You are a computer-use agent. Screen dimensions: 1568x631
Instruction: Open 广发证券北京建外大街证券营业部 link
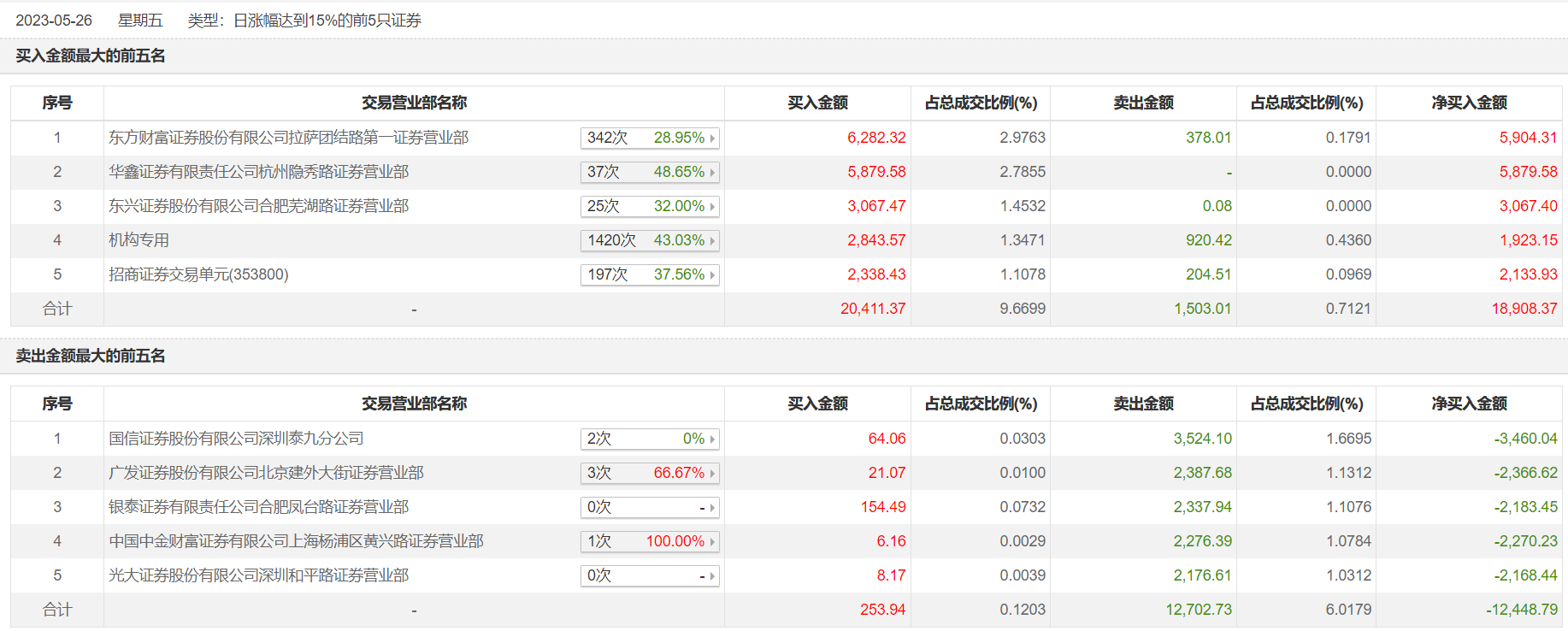(x=266, y=473)
